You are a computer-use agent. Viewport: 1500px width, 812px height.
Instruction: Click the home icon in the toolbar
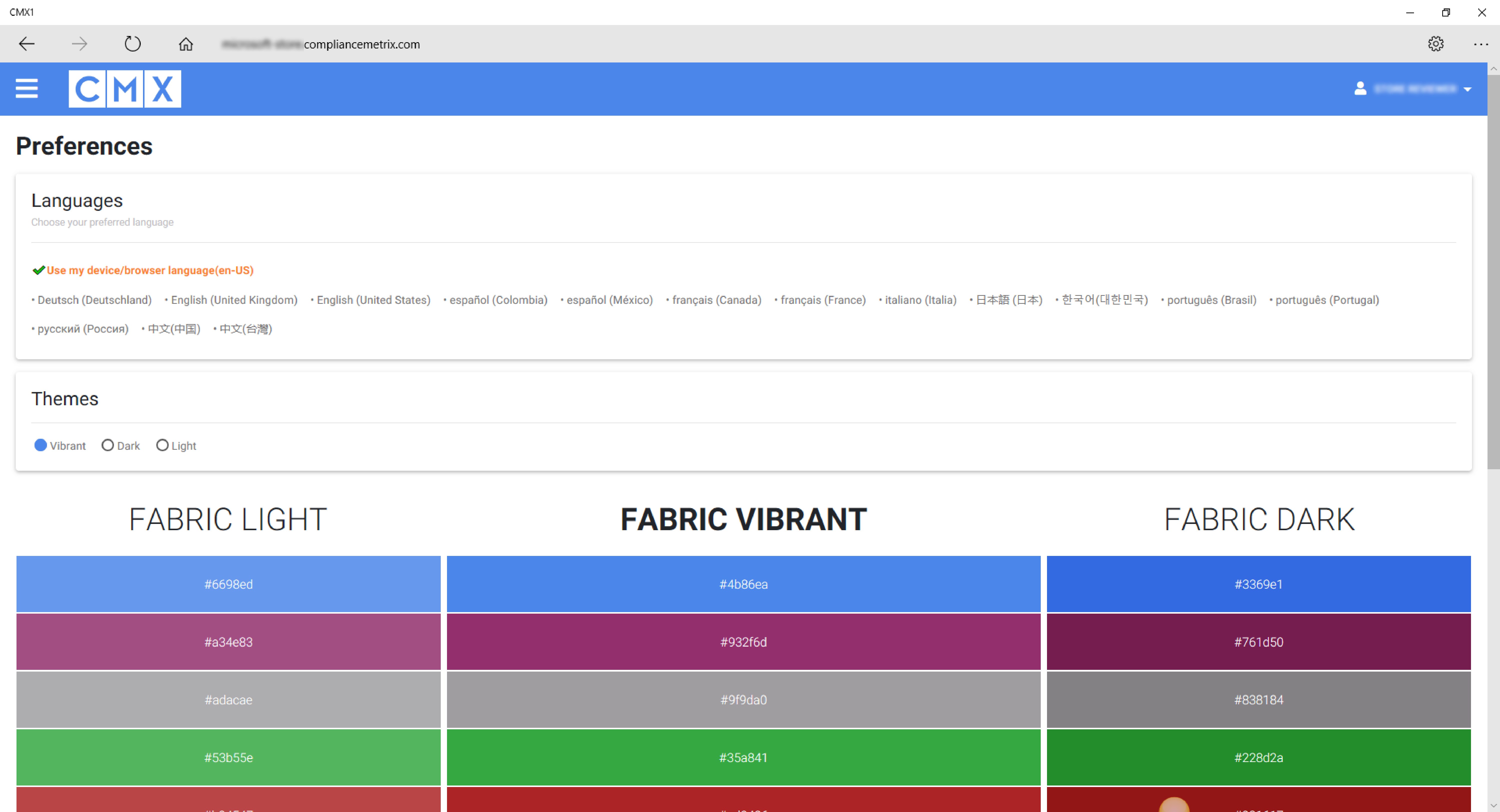[186, 44]
